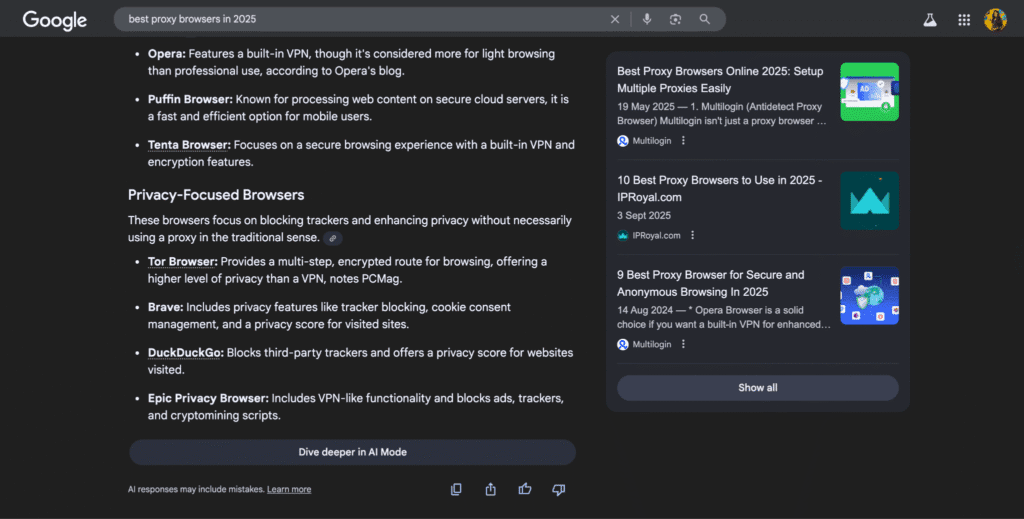
Task: Open Search Labs flask icon
Action: coord(930,20)
